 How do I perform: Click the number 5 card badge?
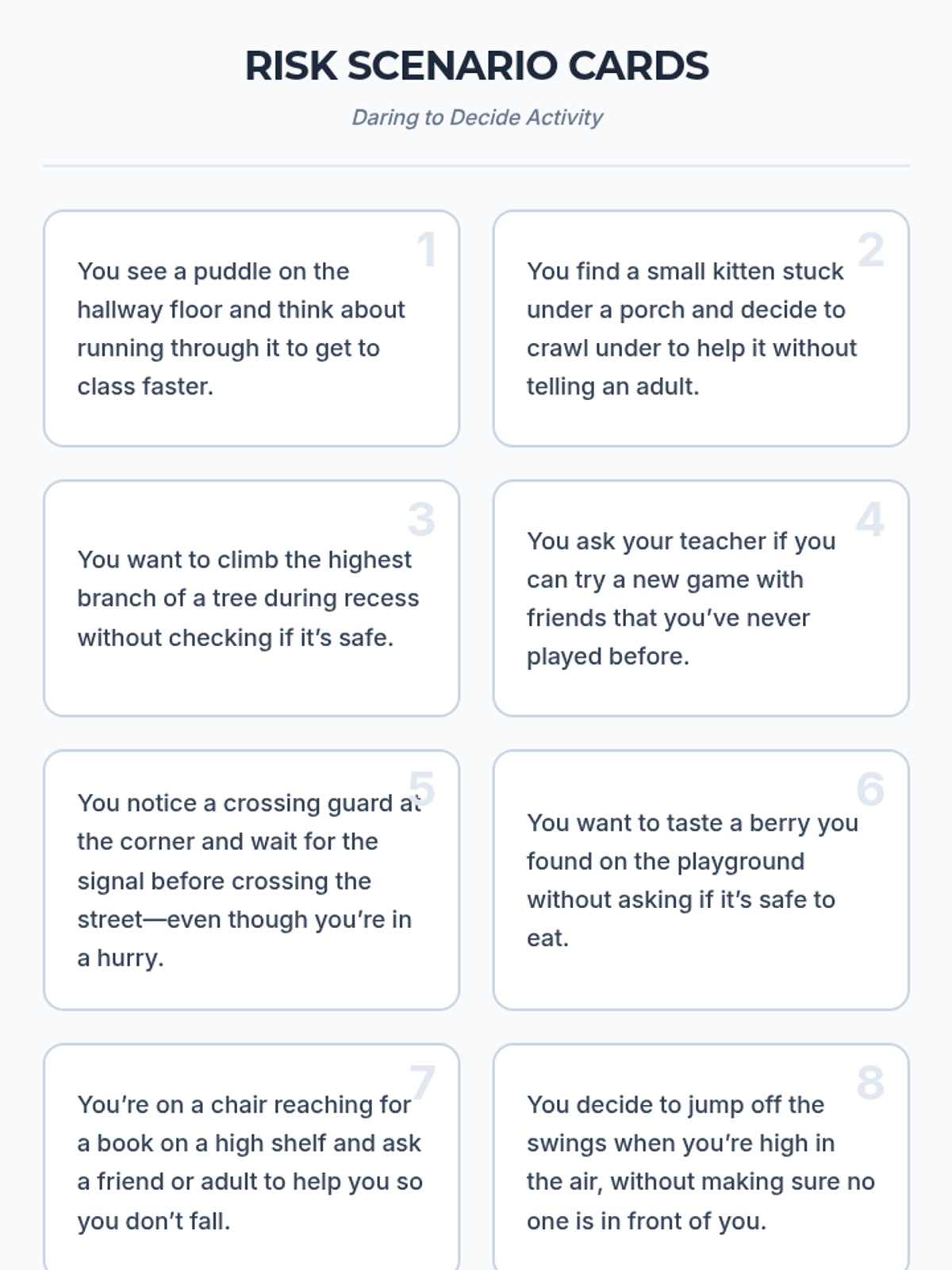tap(421, 789)
